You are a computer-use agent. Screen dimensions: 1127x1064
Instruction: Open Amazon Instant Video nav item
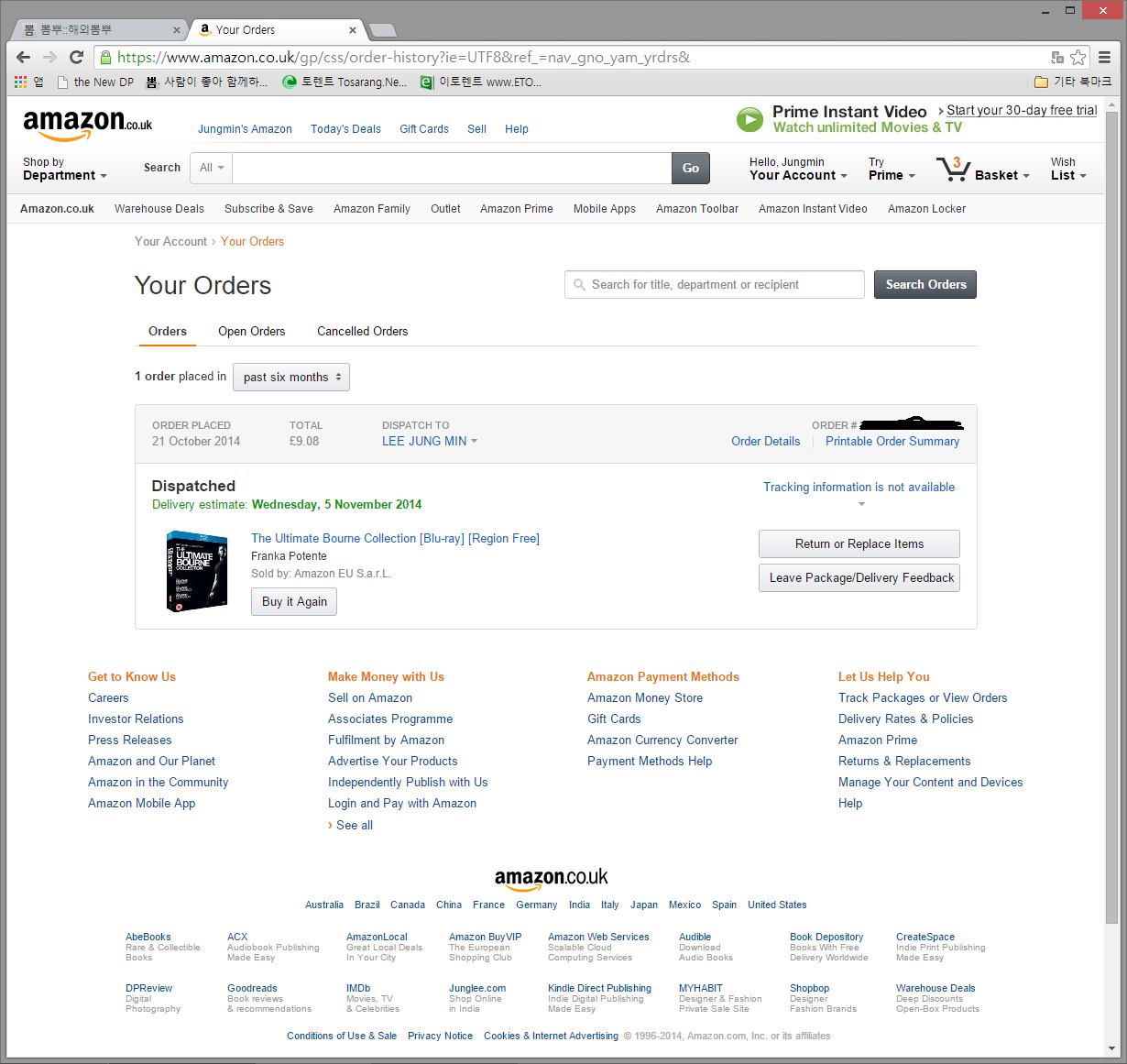pyautogui.click(x=813, y=209)
